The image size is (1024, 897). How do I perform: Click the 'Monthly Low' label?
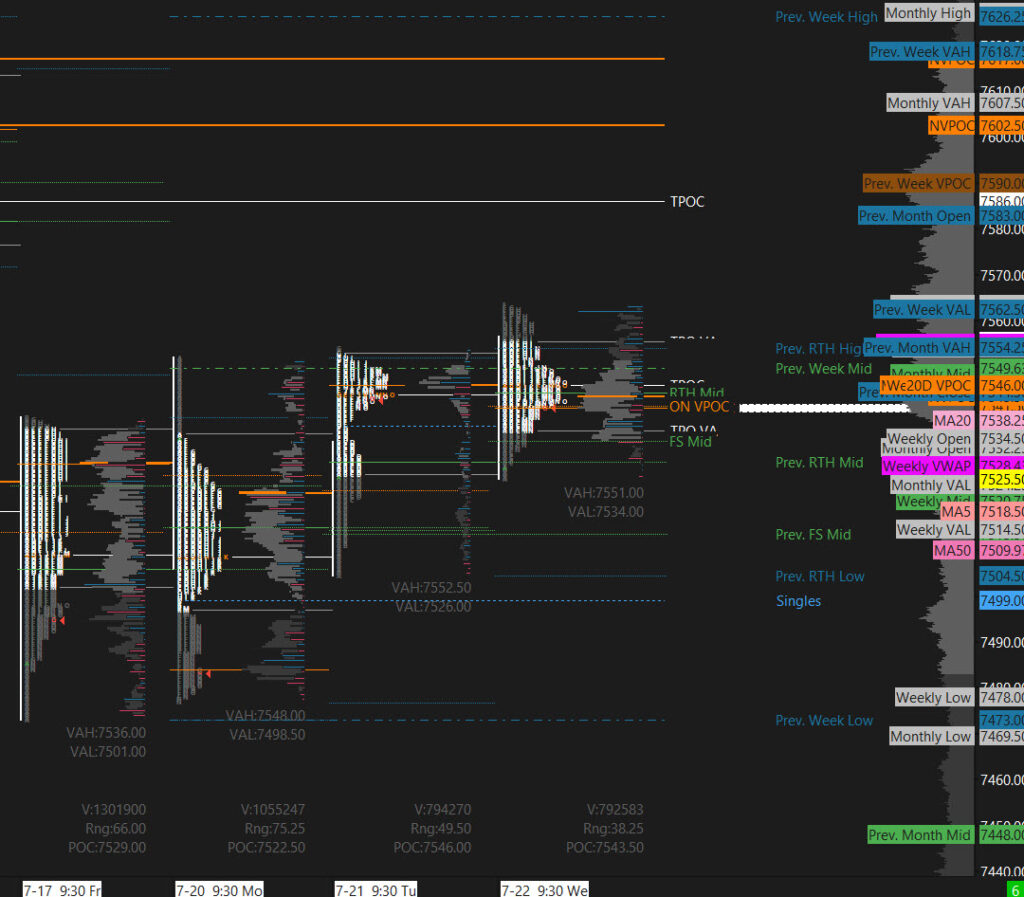point(931,737)
